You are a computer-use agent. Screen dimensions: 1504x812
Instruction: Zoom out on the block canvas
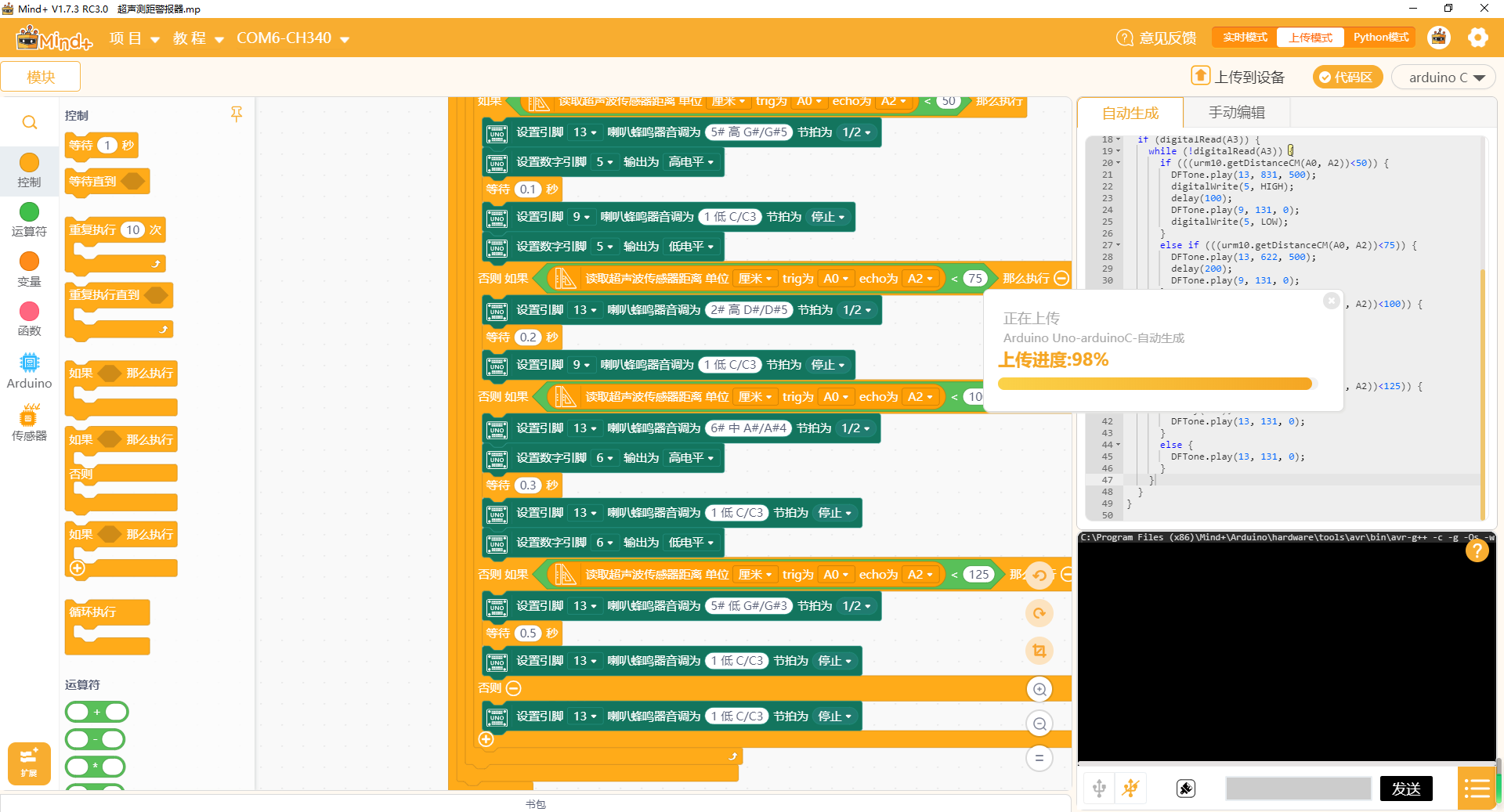[1039, 724]
